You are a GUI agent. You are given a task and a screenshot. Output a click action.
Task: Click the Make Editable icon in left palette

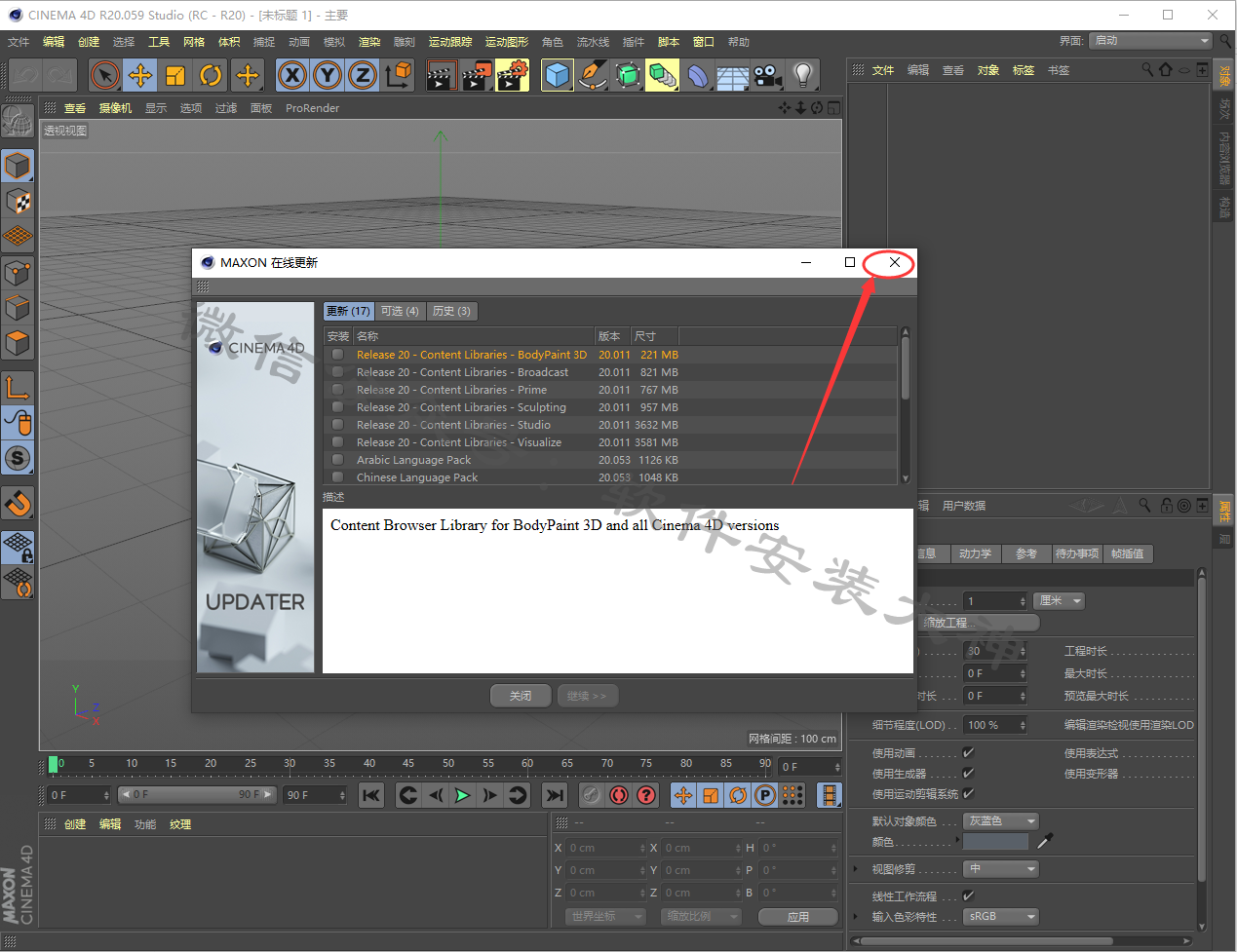(x=17, y=120)
